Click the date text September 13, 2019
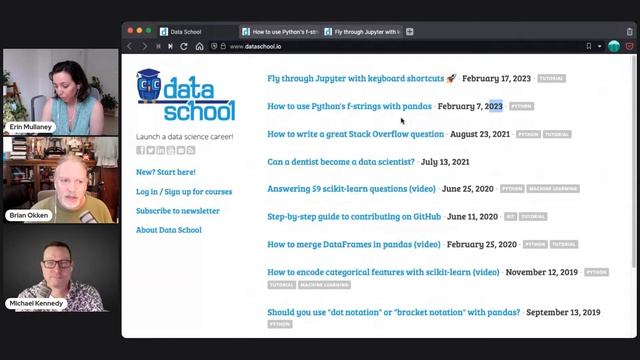Image resolution: width=640 pixels, height=360 pixels. tap(563, 312)
